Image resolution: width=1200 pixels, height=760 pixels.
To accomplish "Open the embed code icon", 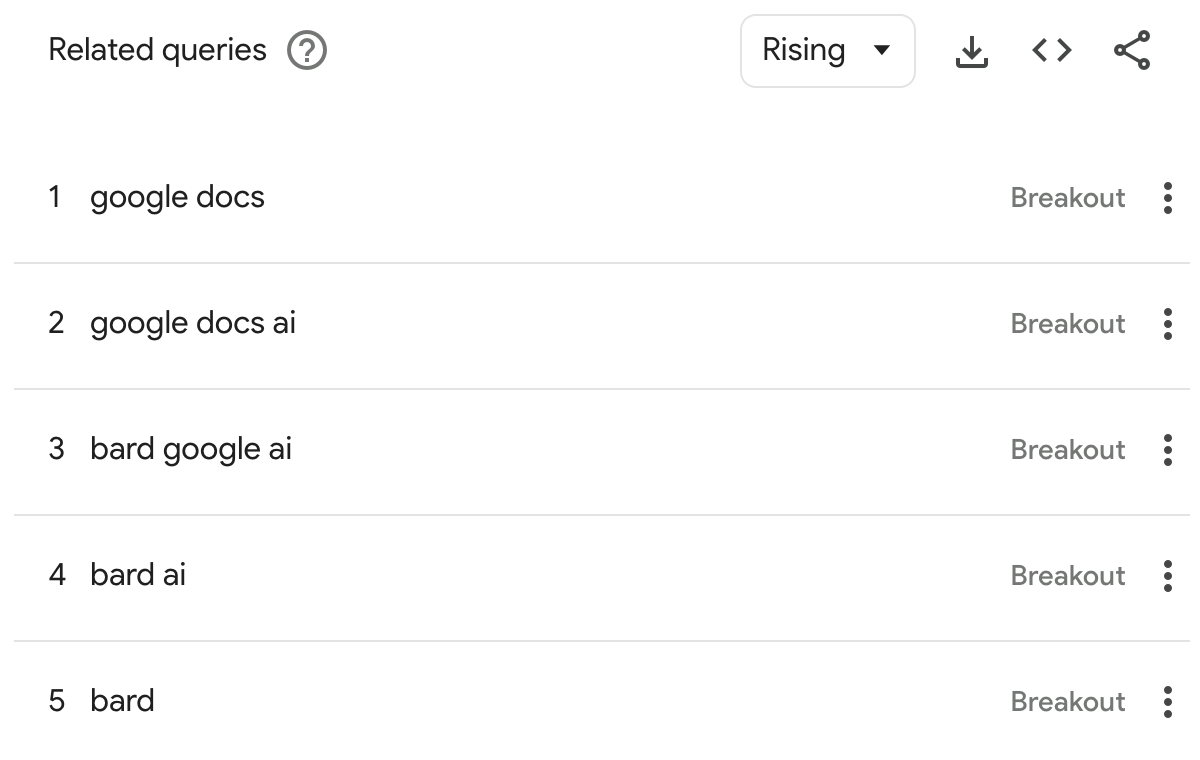I will (1051, 49).
